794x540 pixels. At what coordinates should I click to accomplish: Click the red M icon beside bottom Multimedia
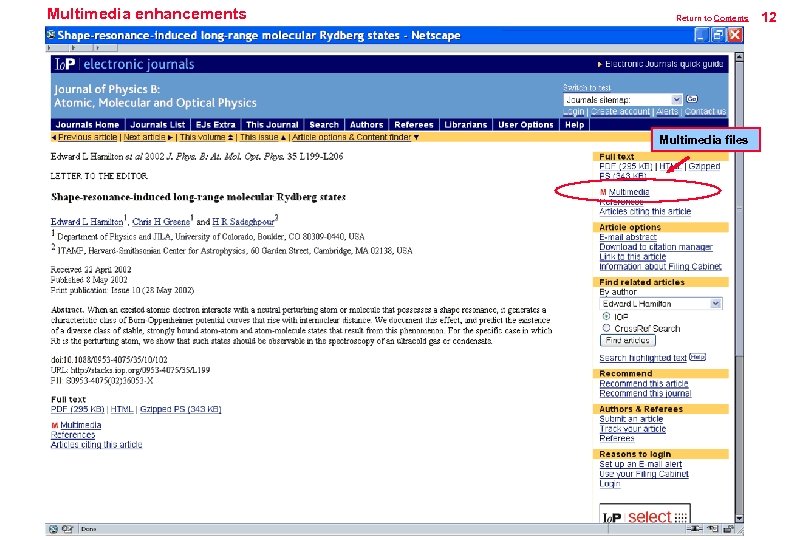pyautogui.click(x=55, y=426)
